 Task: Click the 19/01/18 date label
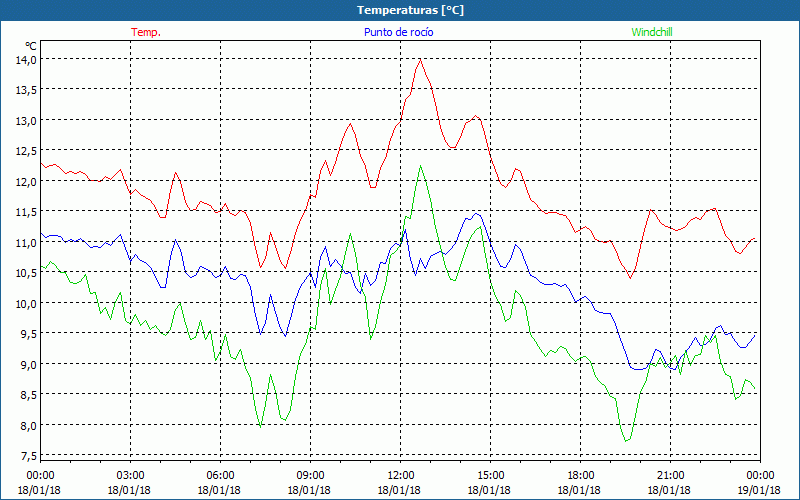(760, 490)
